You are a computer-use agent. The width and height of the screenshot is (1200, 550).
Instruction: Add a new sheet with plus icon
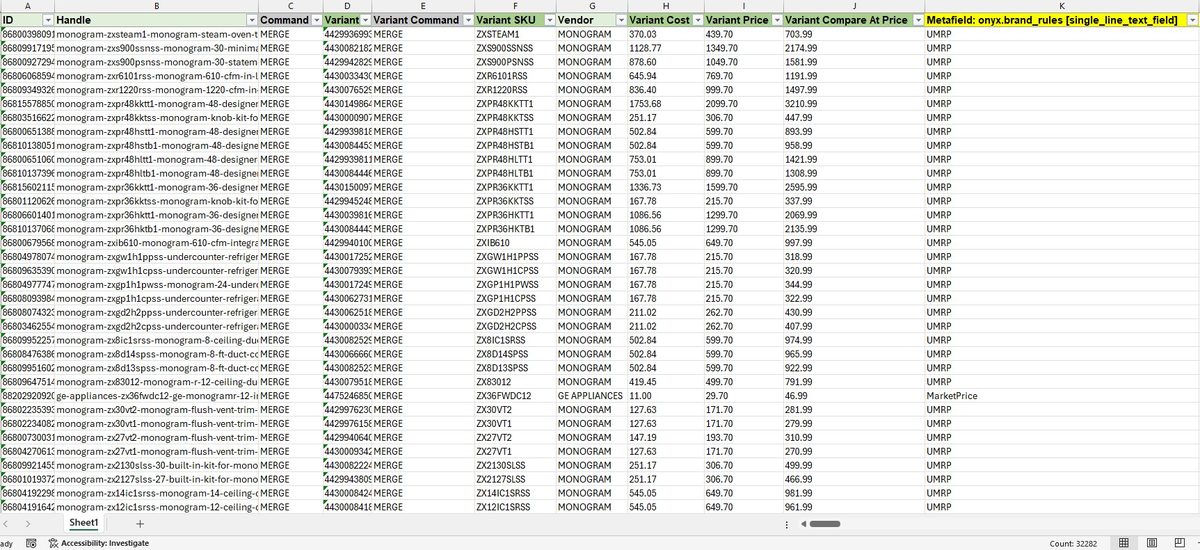click(x=139, y=523)
